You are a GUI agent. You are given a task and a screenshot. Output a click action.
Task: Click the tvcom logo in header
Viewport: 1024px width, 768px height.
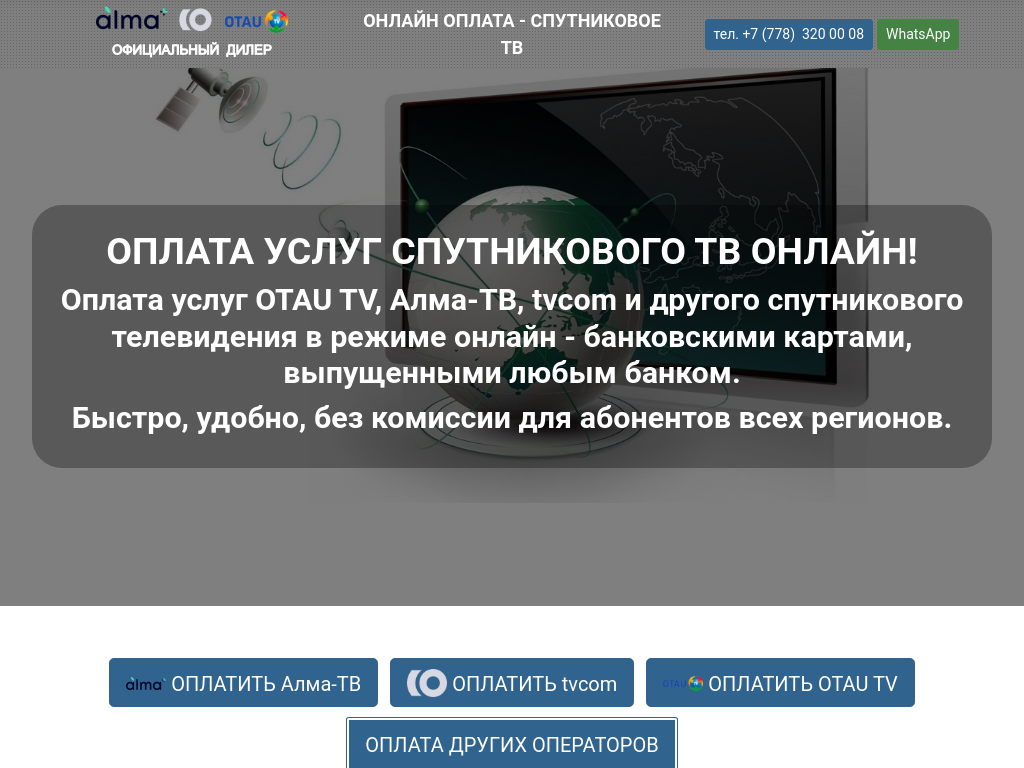pyautogui.click(x=195, y=20)
